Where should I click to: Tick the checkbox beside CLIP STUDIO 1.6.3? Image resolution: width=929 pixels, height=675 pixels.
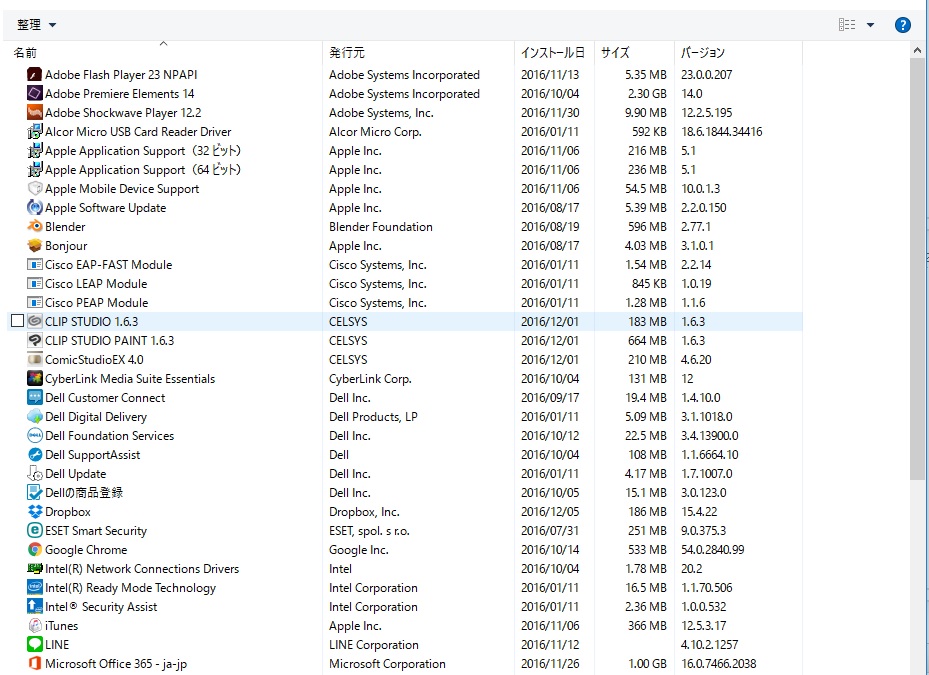[x=16, y=321]
